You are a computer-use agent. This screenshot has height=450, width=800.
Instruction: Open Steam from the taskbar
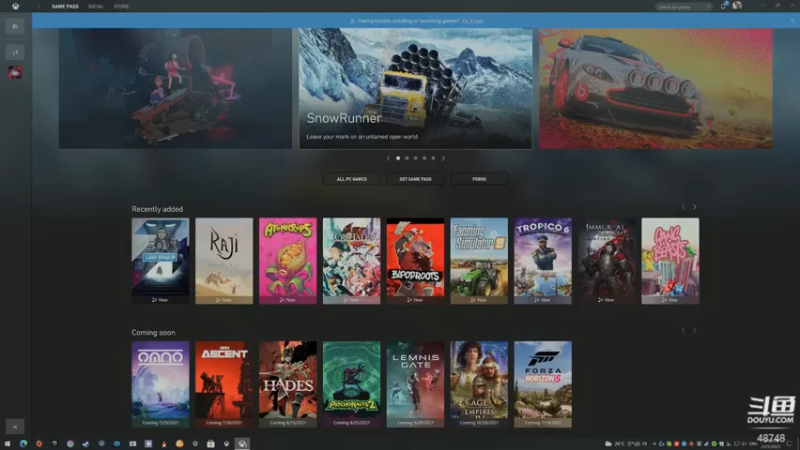pyautogui.click(x=86, y=444)
